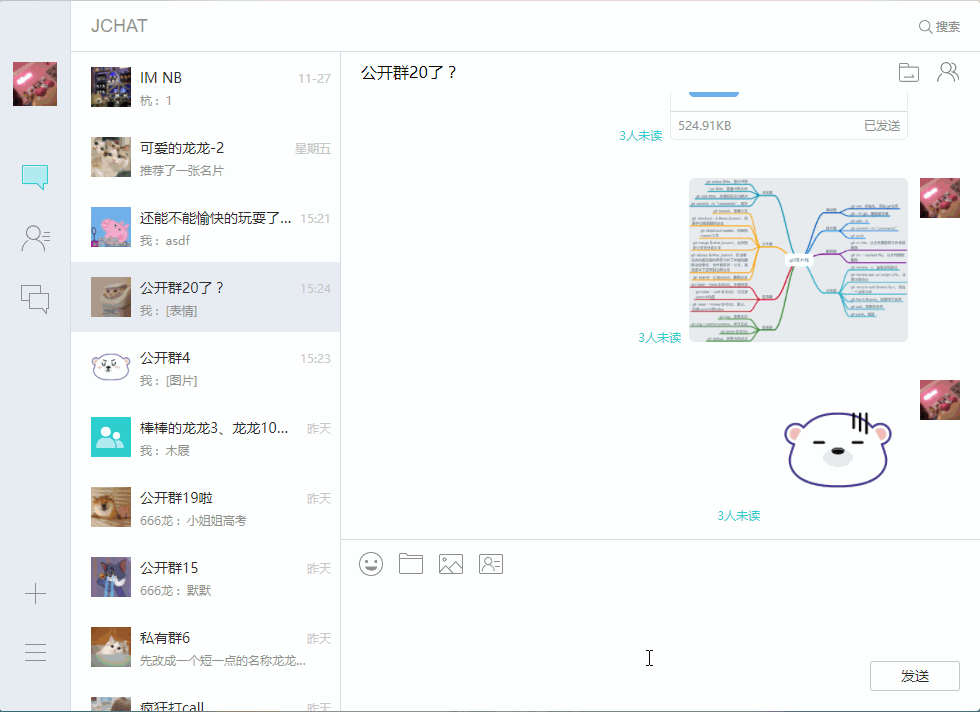Click the bear sticker message
This screenshot has width=980, height=712.
[x=838, y=449]
